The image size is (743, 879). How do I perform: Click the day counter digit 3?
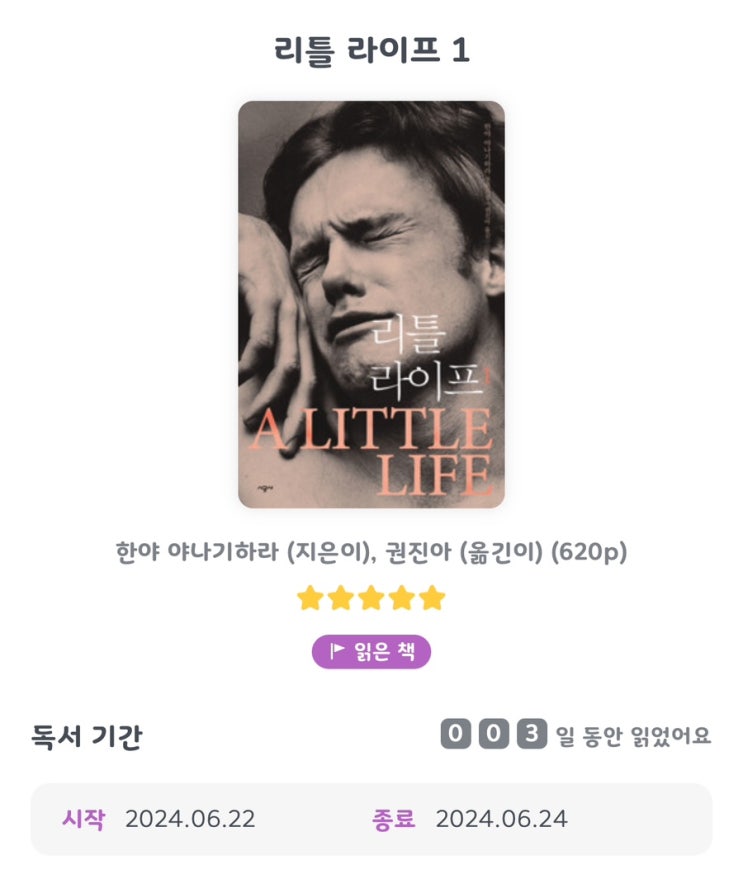[x=532, y=733]
